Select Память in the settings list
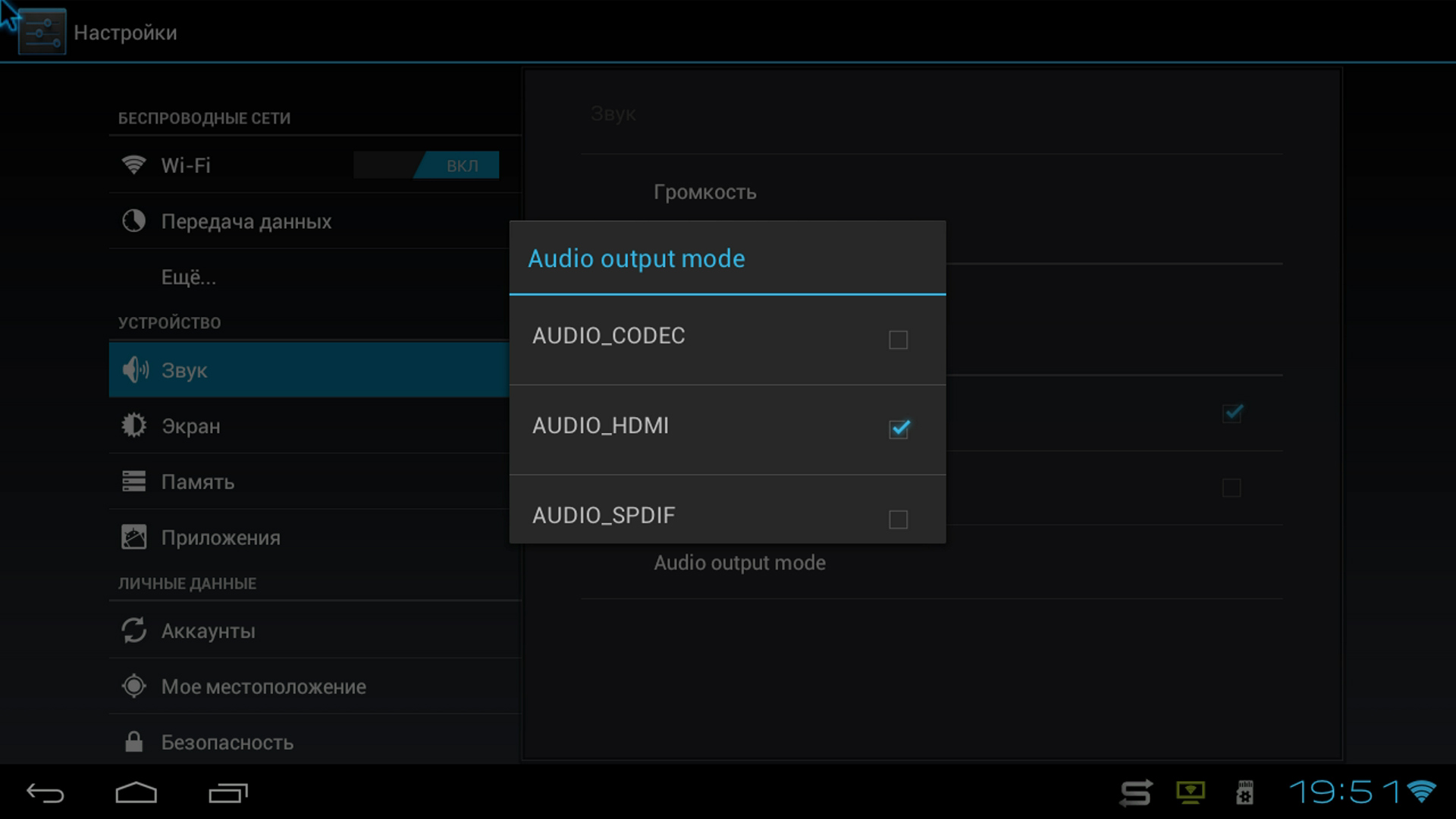1456x819 pixels. pos(197,482)
